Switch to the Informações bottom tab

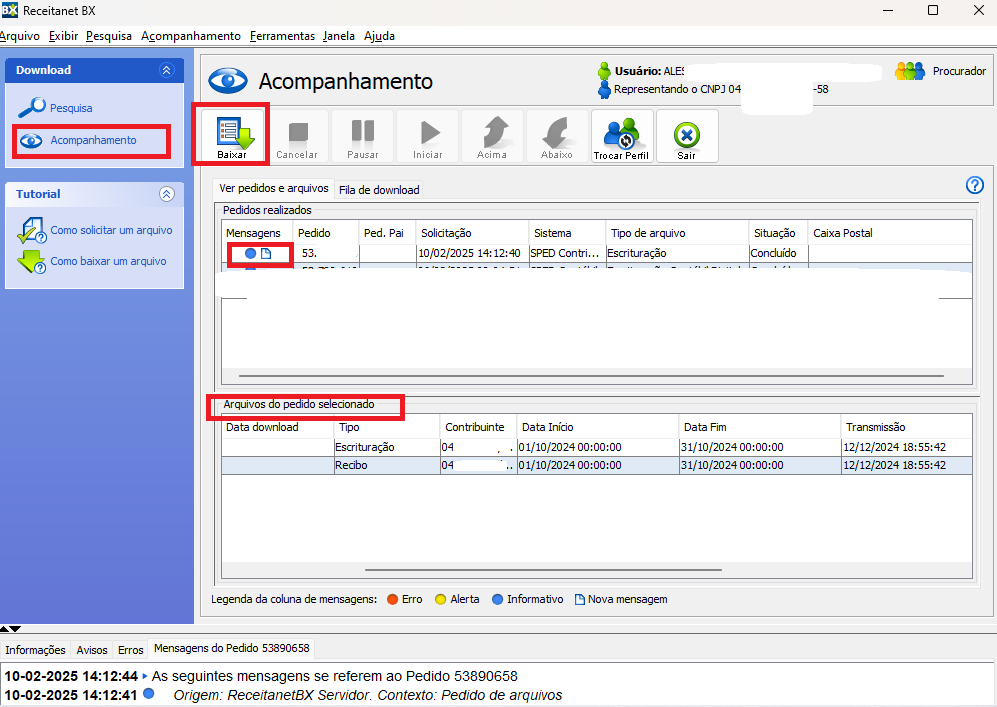point(35,650)
